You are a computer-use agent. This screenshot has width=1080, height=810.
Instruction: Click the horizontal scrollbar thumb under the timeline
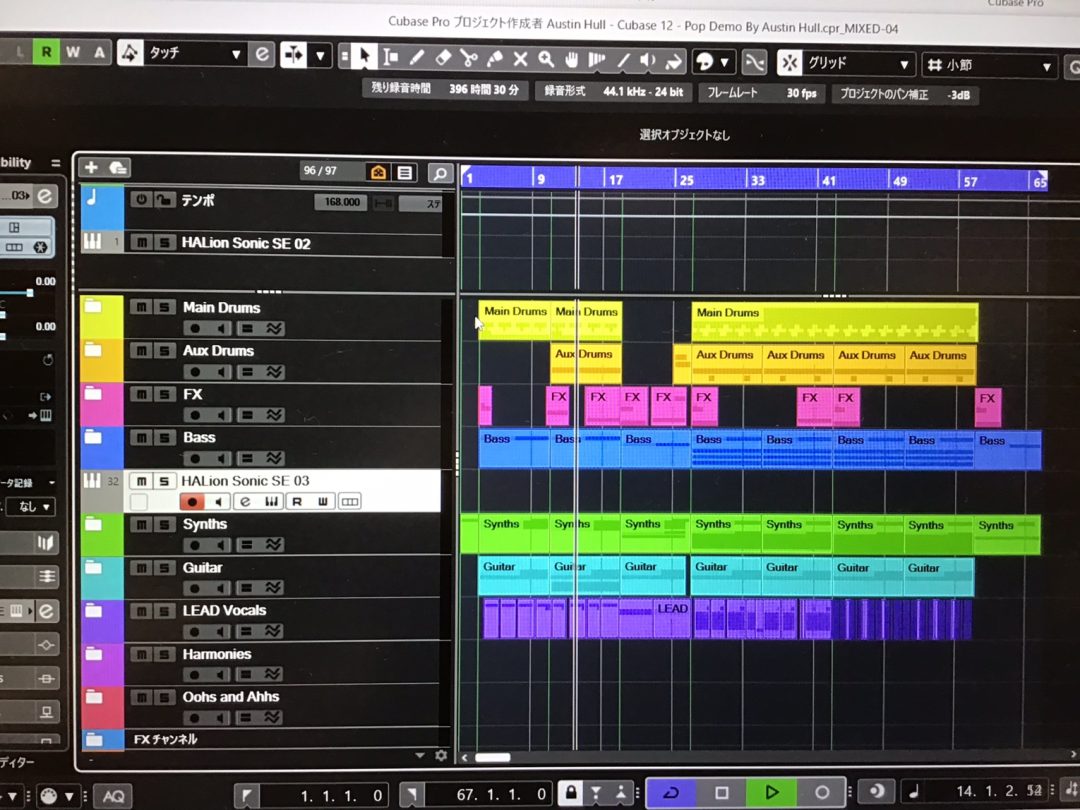[x=492, y=758]
